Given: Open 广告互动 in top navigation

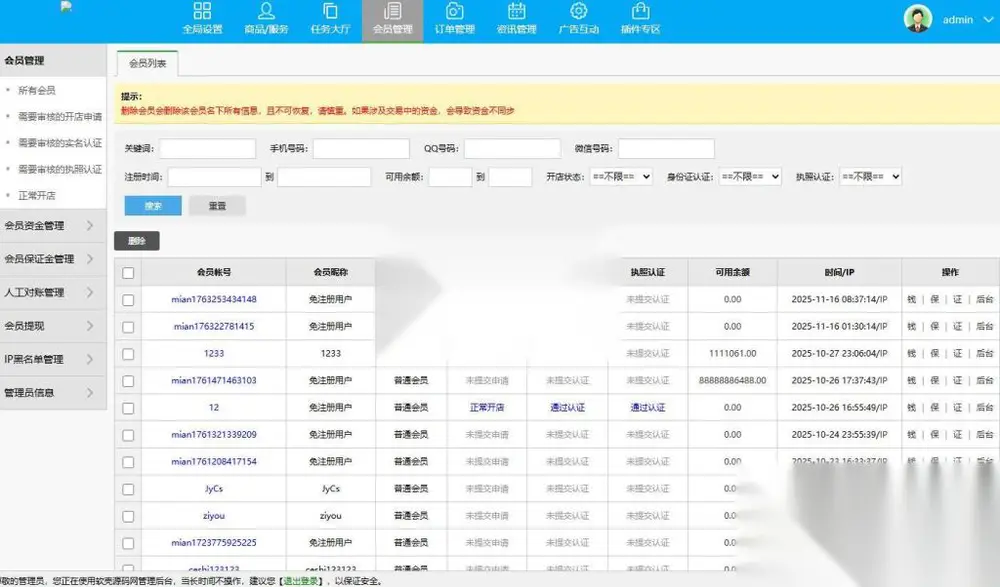Looking at the screenshot, I should (578, 19).
